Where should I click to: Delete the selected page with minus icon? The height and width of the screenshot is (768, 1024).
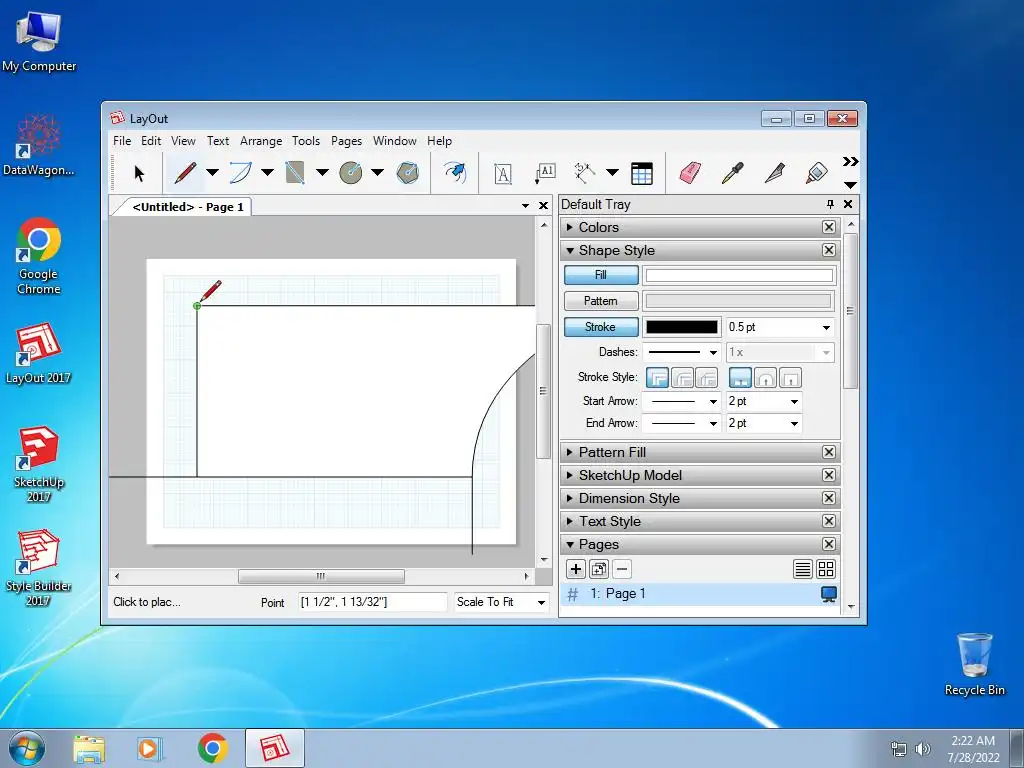point(622,569)
